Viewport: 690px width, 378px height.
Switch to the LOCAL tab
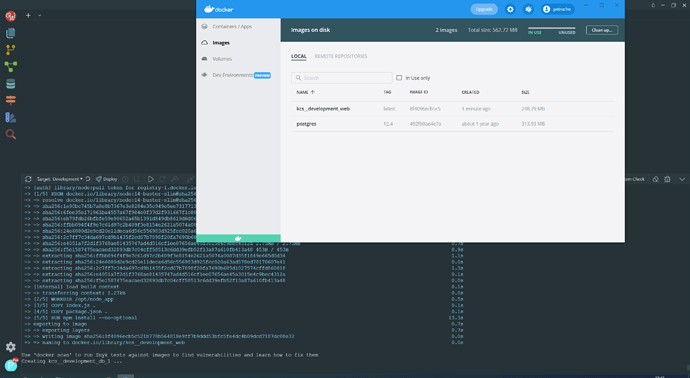(299, 56)
